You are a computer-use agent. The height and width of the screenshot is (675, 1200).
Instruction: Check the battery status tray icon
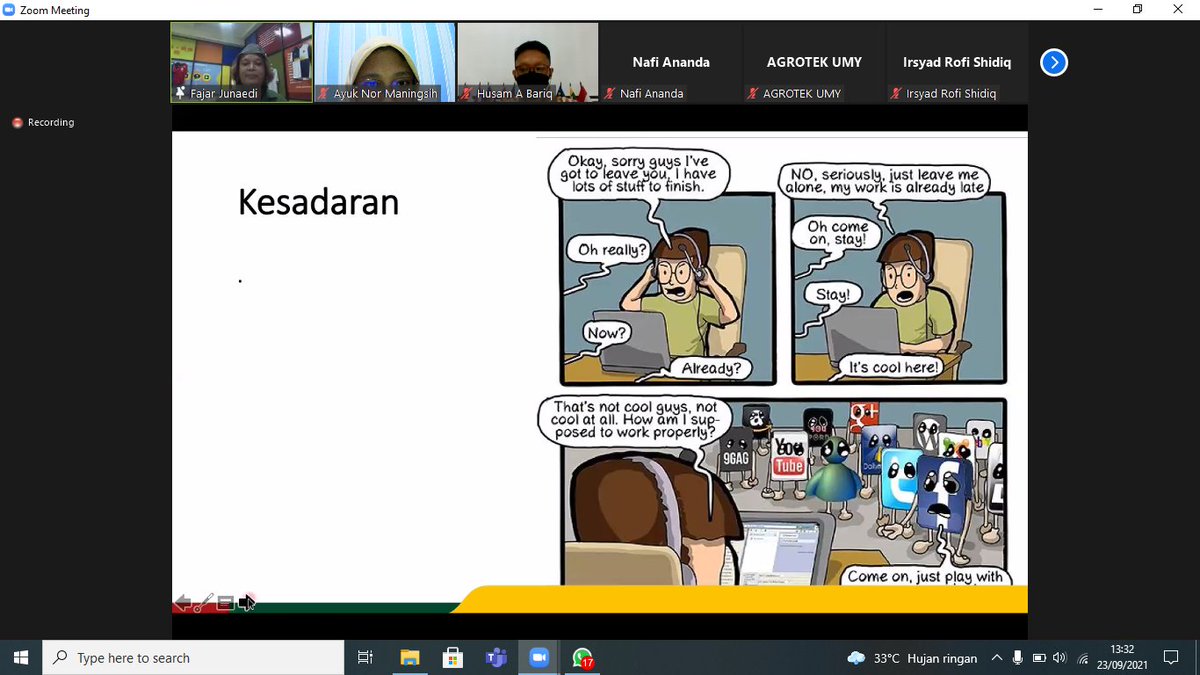pyautogui.click(x=1039, y=658)
